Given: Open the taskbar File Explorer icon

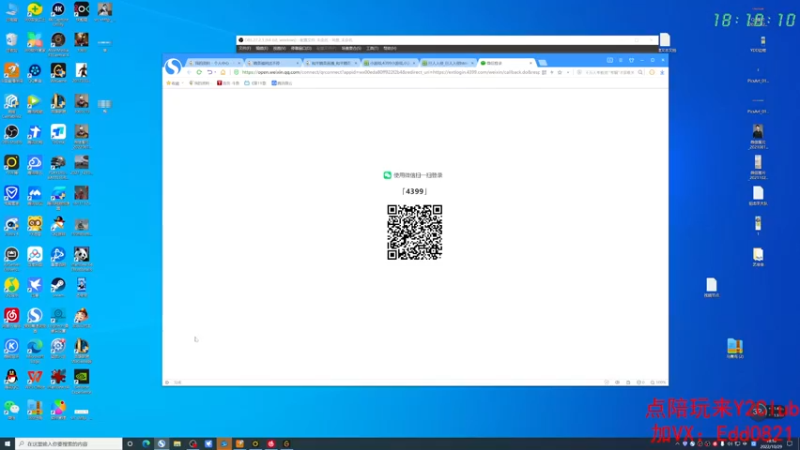Looking at the screenshot, I should tap(177, 444).
